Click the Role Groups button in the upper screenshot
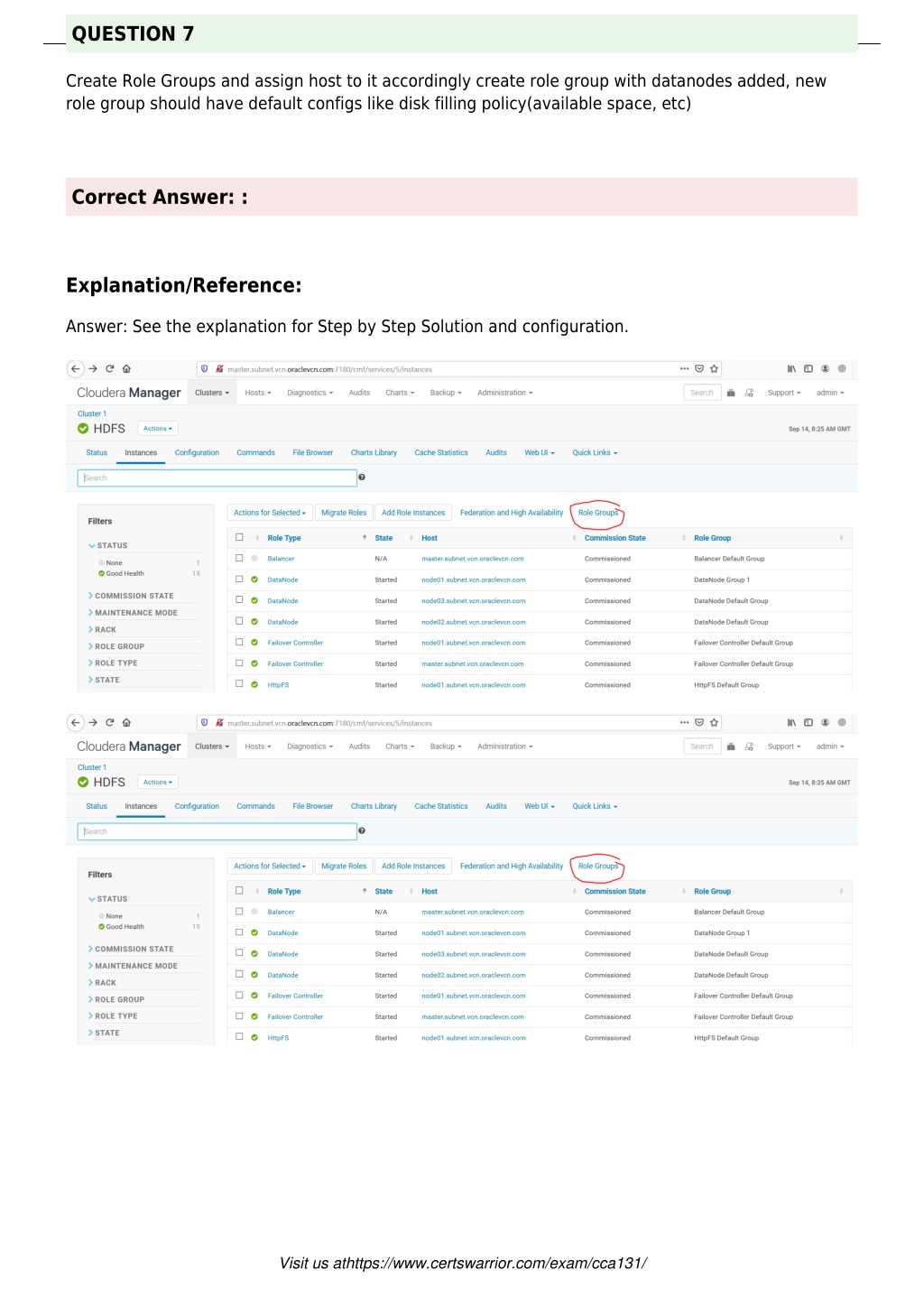This screenshot has height=1307, width=924. tap(598, 513)
